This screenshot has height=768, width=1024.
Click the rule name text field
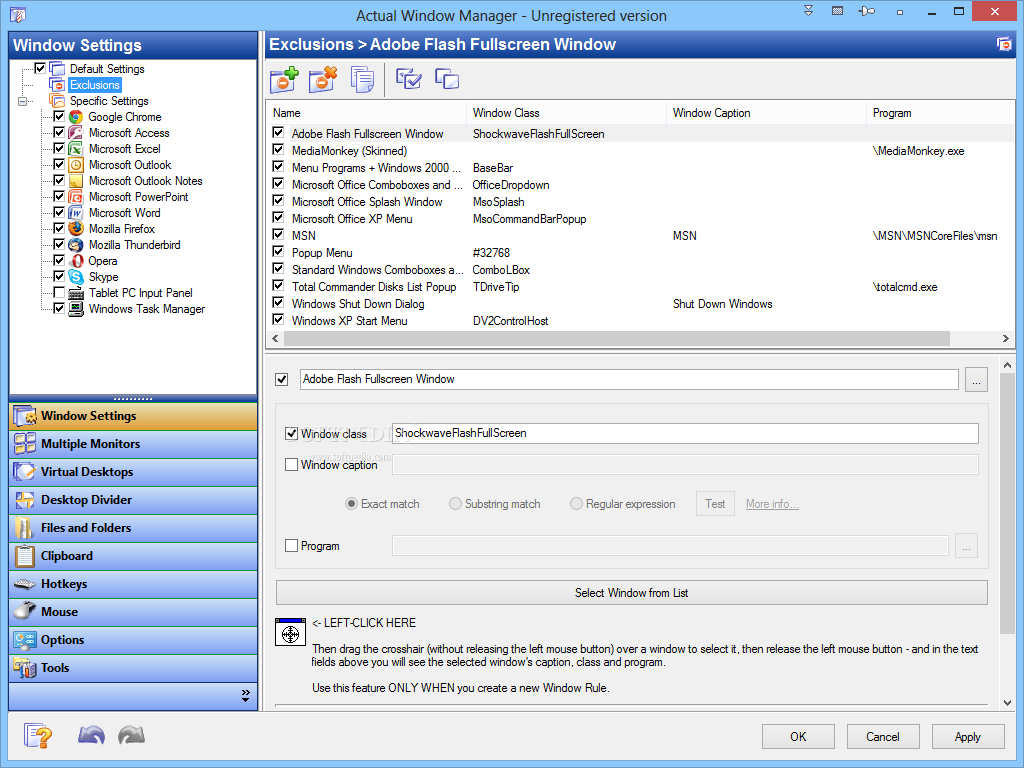click(629, 379)
